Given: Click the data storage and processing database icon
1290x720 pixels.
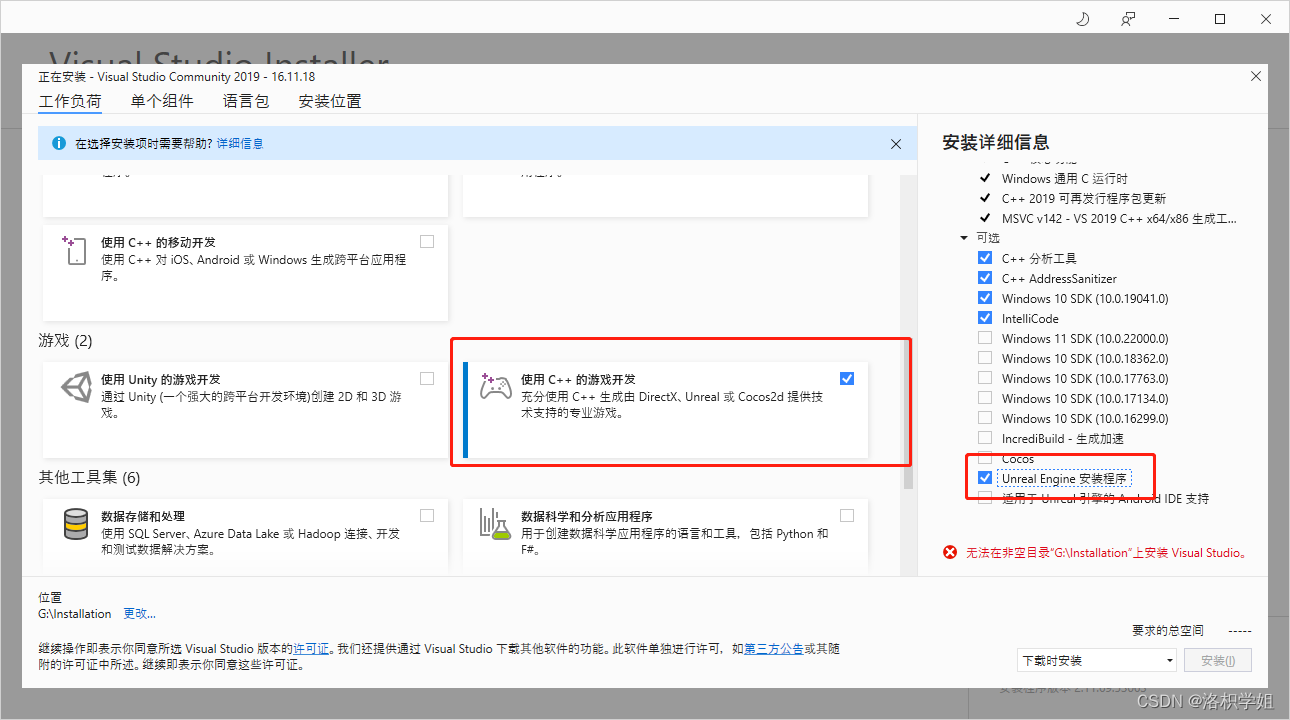Looking at the screenshot, I should click(76, 524).
